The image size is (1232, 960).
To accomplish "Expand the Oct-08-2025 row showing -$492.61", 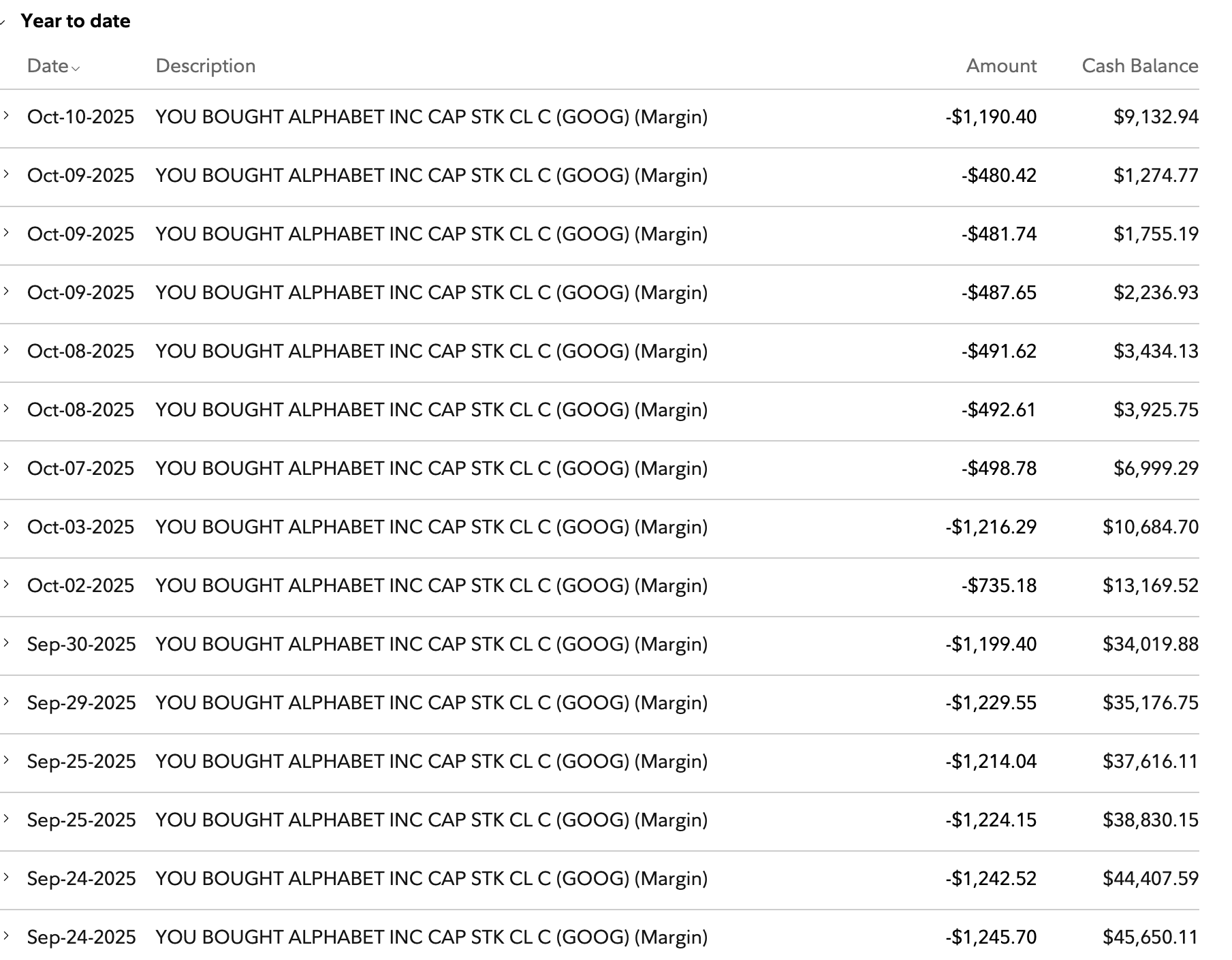I will coord(7,409).
